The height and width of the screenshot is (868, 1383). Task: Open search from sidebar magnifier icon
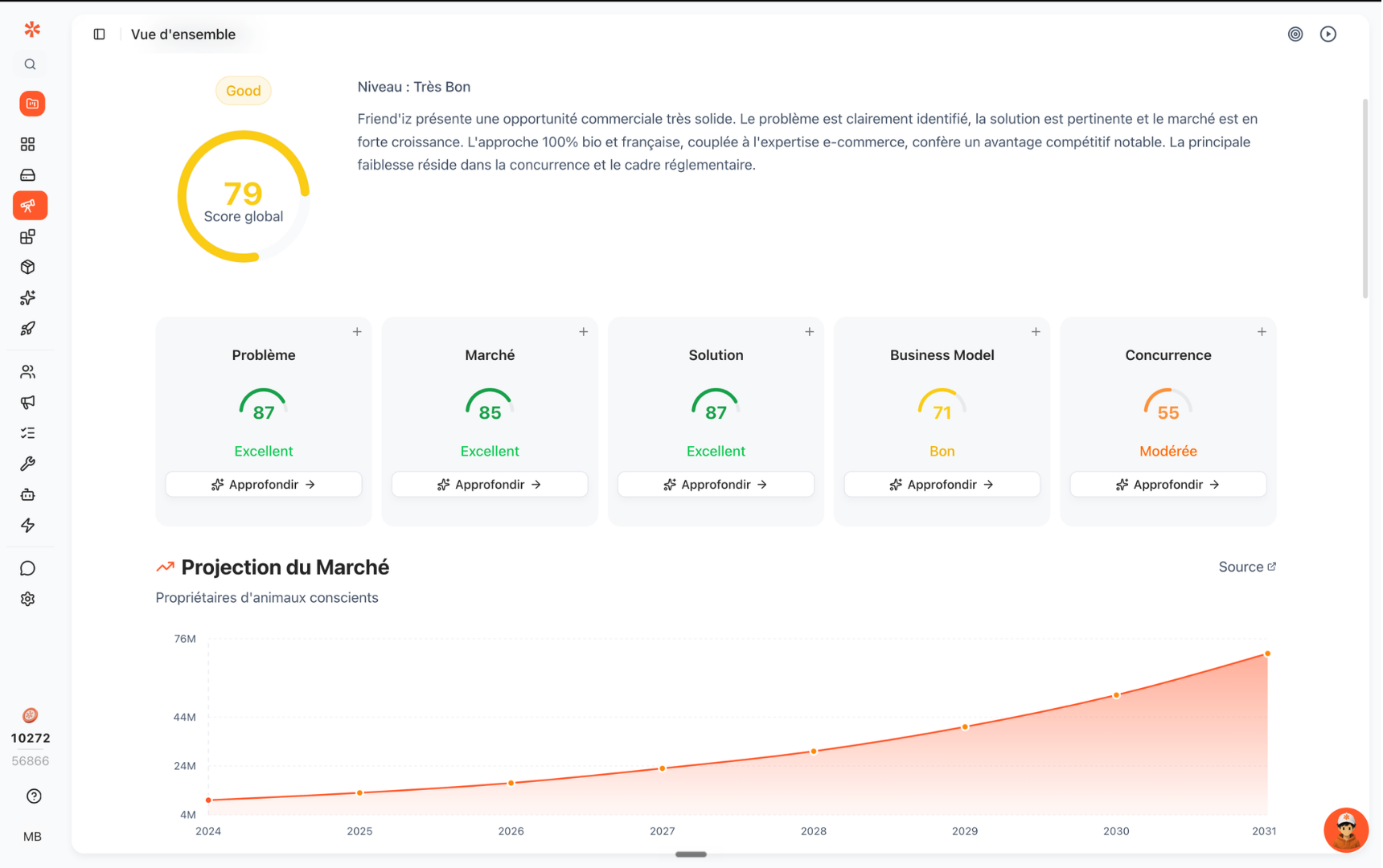pyautogui.click(x=30, y=64)
